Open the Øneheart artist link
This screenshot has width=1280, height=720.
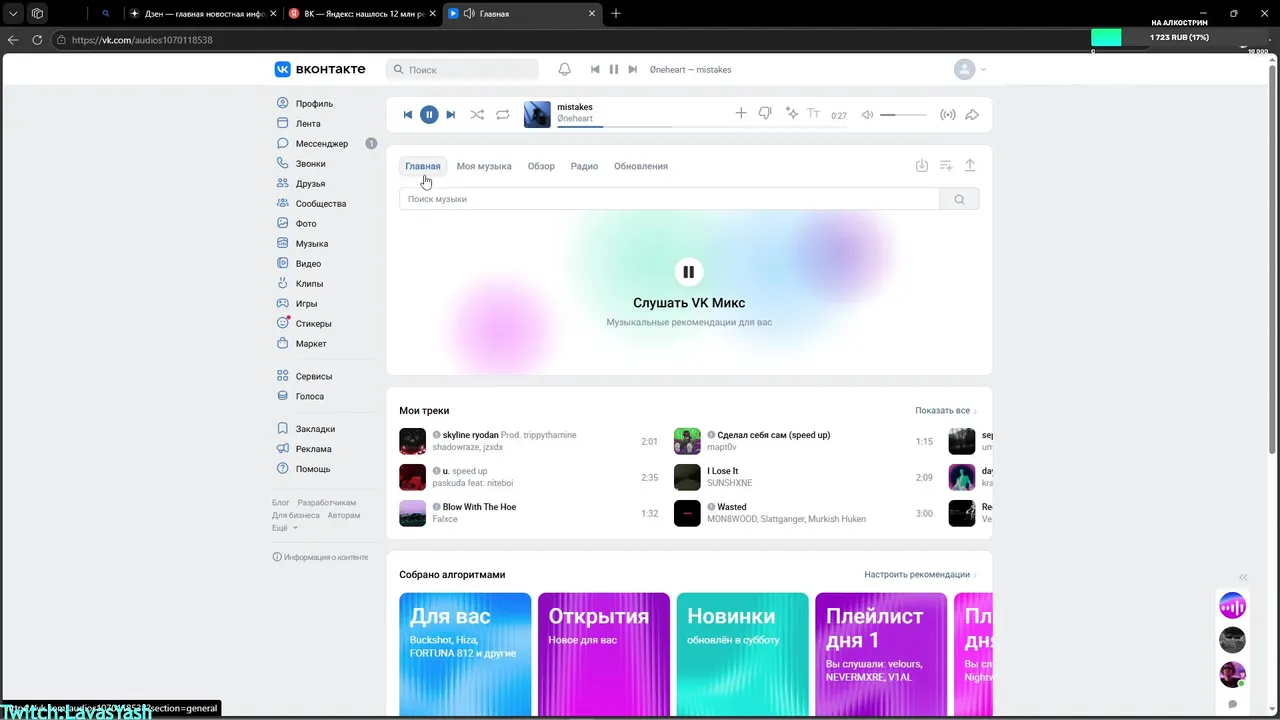(x=575, y=119)
